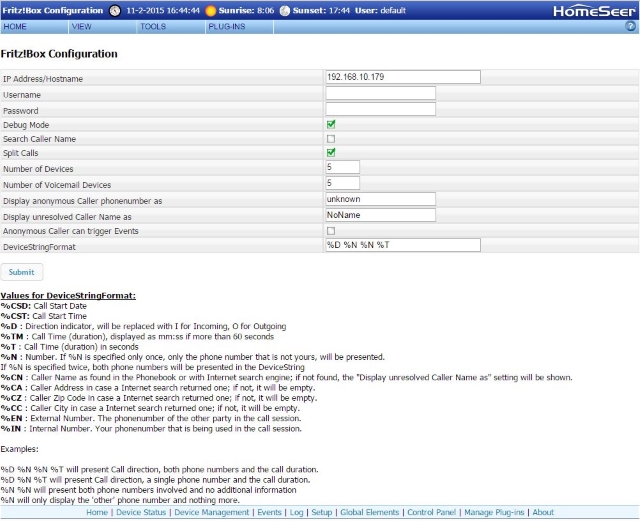Click the Number of Voicemail Devices field
This screenshot has height=521, width=640.
(x=342, y=183)
